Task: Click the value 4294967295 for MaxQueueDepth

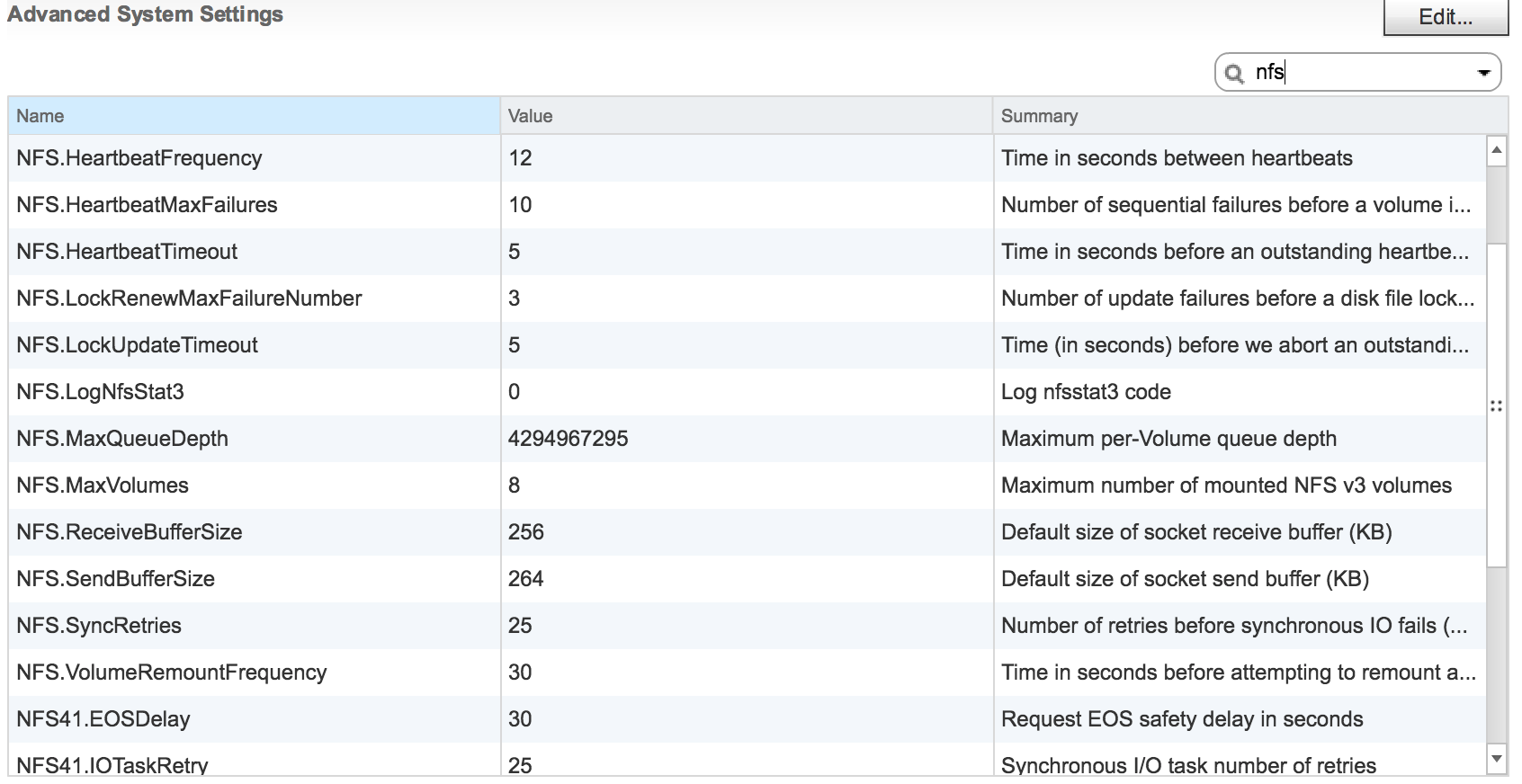Action: (x=569, y=439)
